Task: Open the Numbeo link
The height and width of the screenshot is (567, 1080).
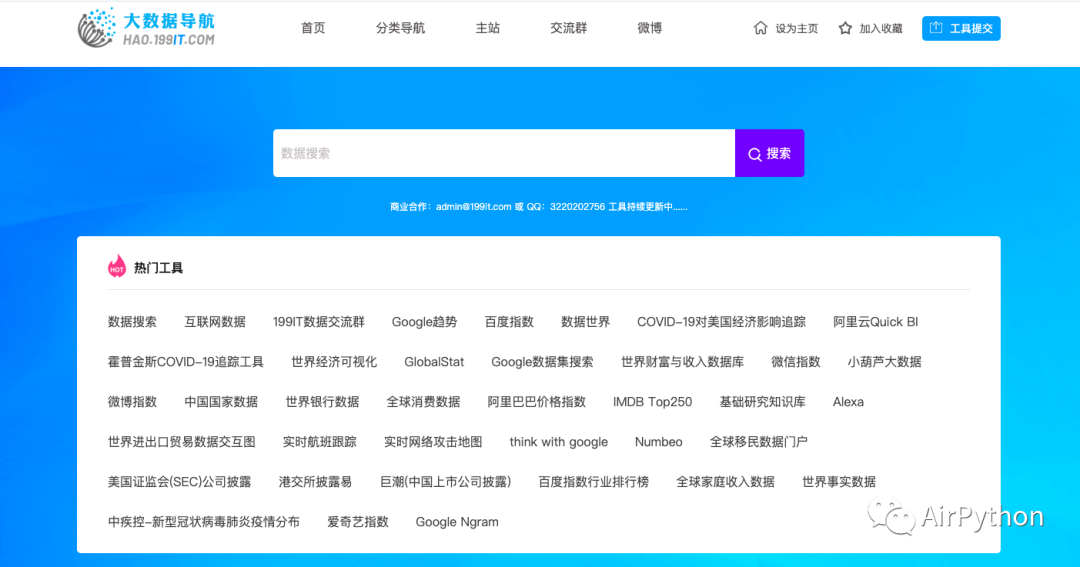Action: 658,442
